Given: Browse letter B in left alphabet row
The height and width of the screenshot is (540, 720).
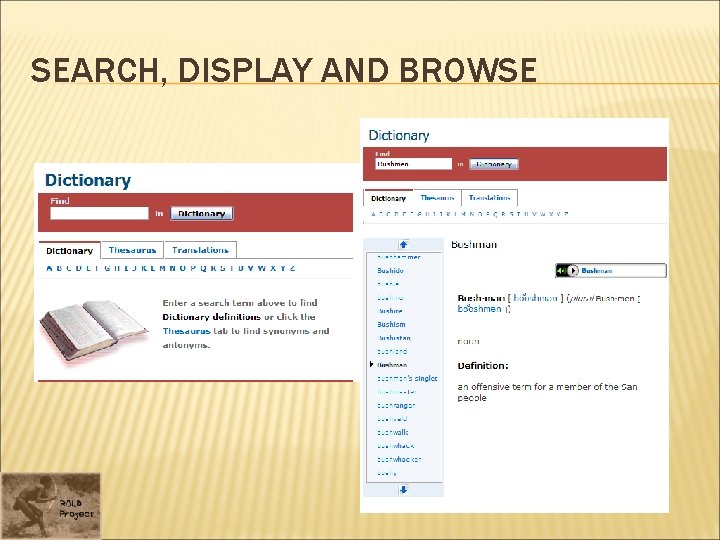Looking at the screenshot, I should coord(59,268).
